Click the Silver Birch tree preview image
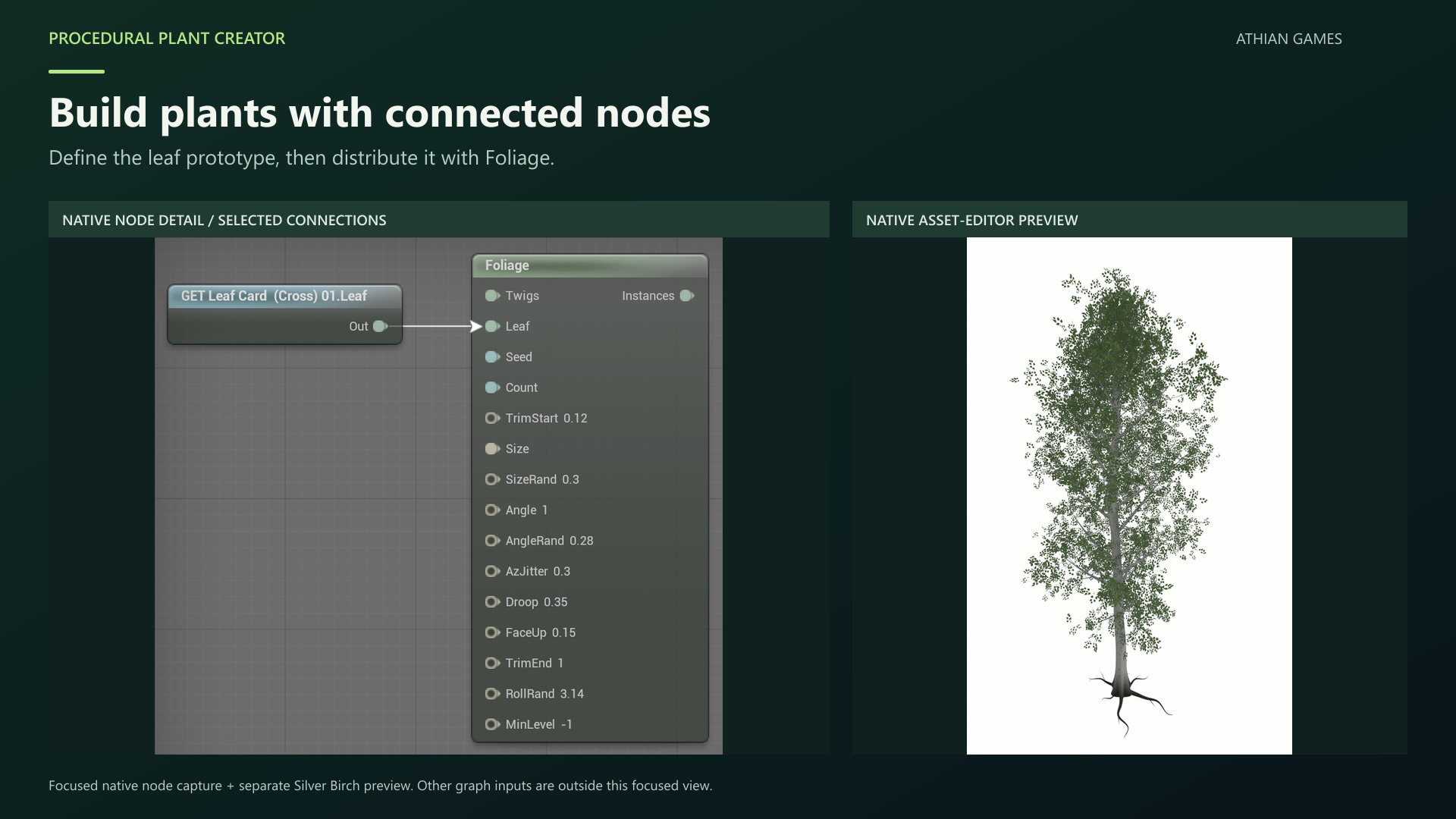The height and width of the screenshot is (819, 1456). pyautogui.click(x=1129, y=496)
